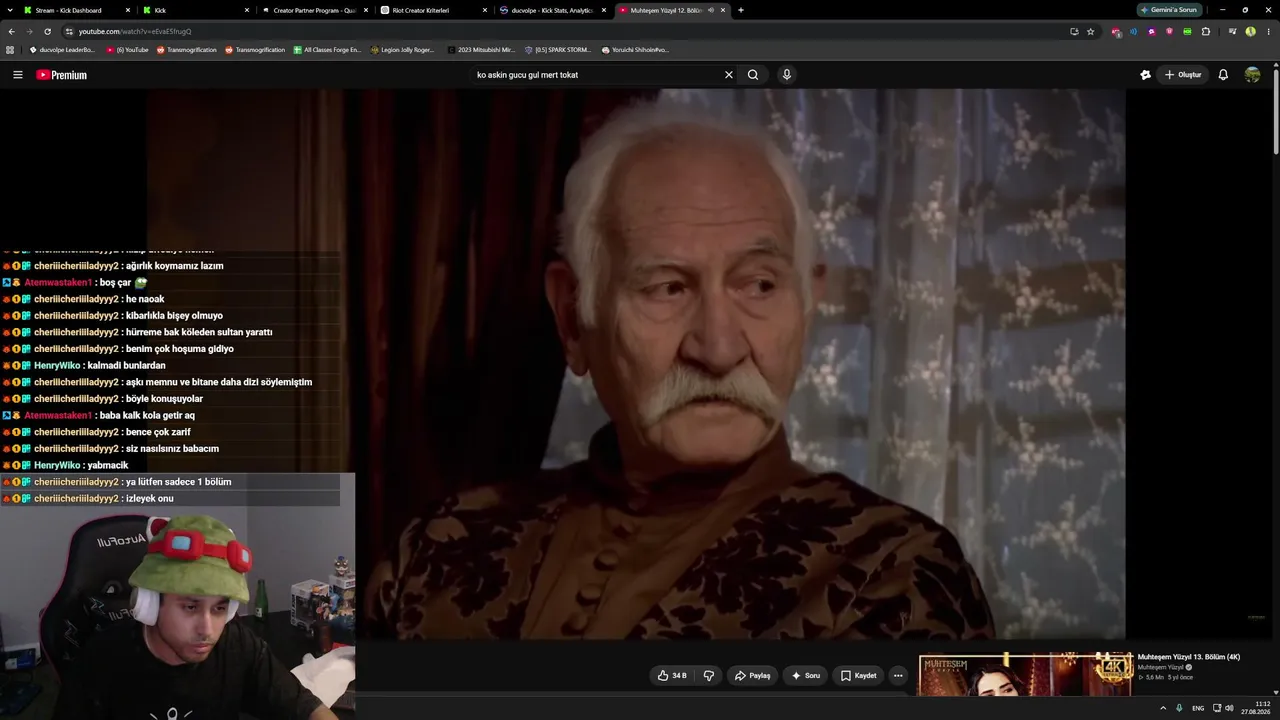Expand hidden system tray icons
The image size is (1280, 720).
click(x=1163, y=708)
